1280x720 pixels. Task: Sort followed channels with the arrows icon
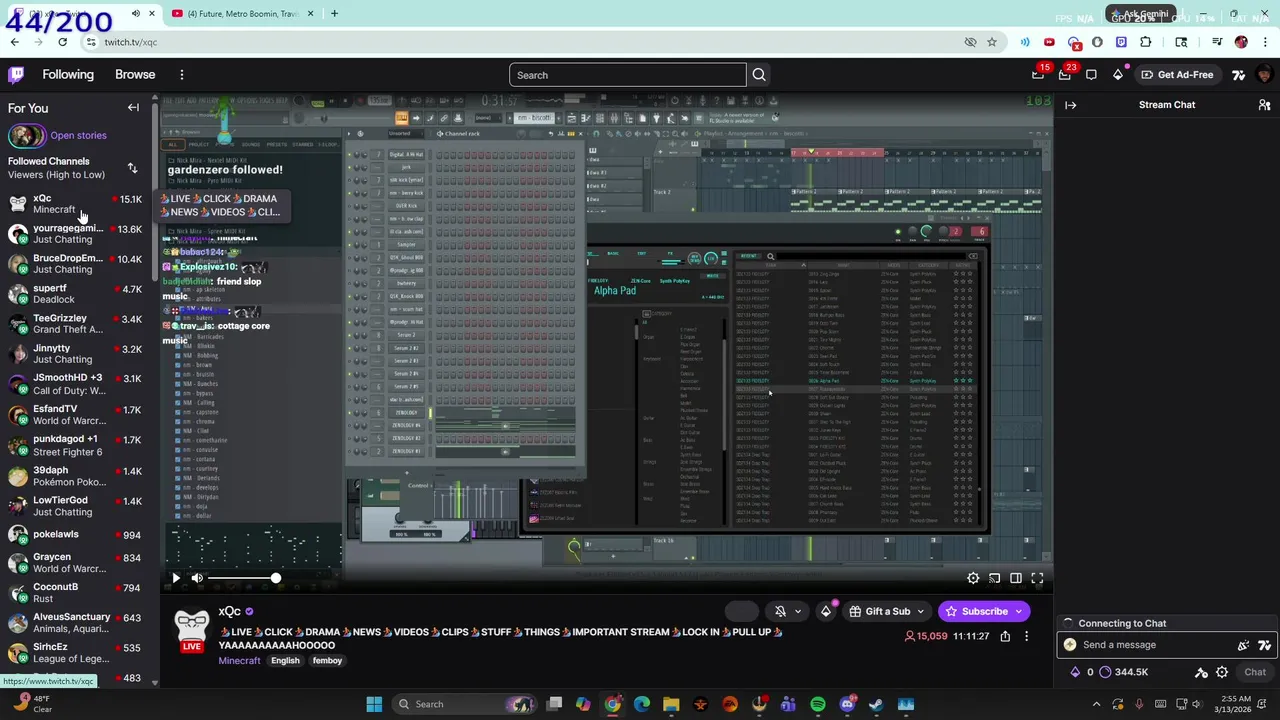[132, 168]
